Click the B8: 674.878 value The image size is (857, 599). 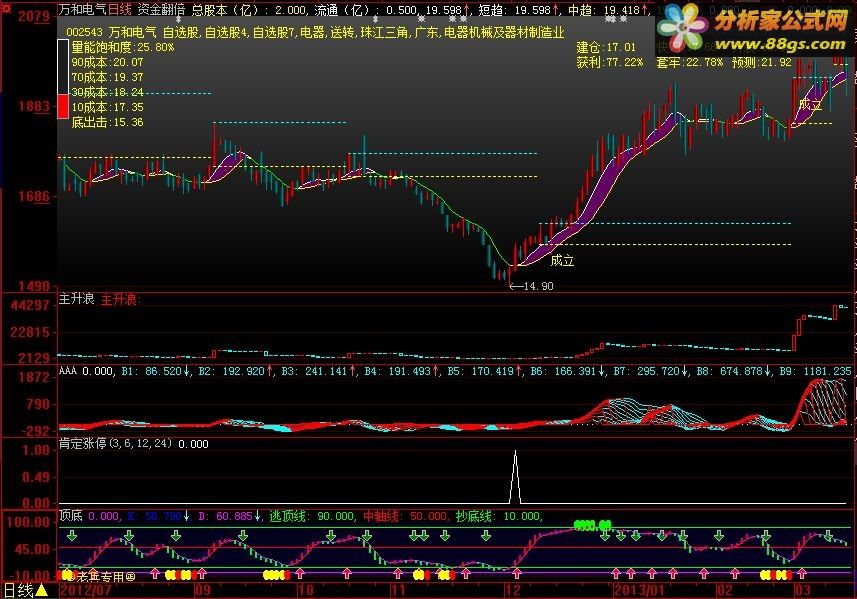point(734,372)
